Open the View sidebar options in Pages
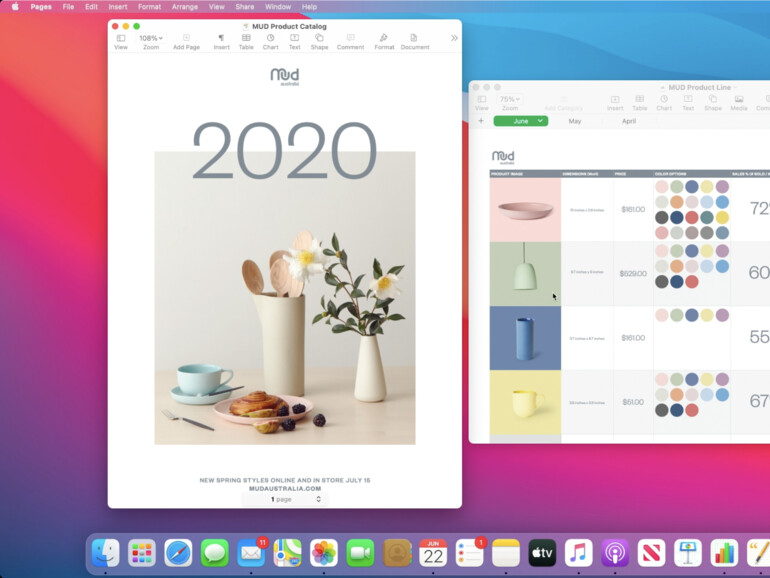 121,42
